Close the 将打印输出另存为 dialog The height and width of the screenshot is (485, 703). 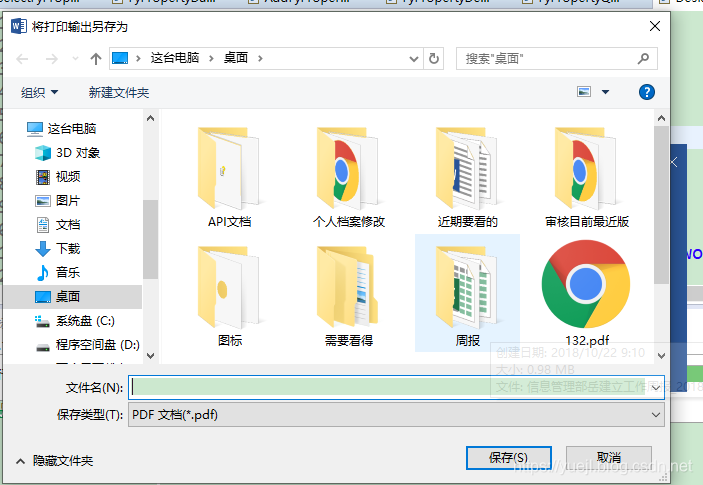(x=655, y=26)
